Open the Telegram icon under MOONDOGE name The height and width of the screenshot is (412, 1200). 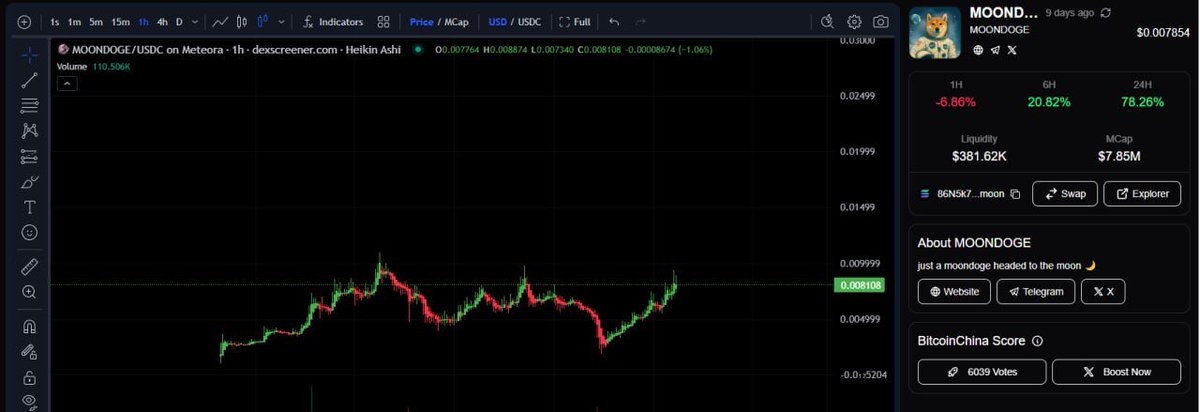click(995, 49)
